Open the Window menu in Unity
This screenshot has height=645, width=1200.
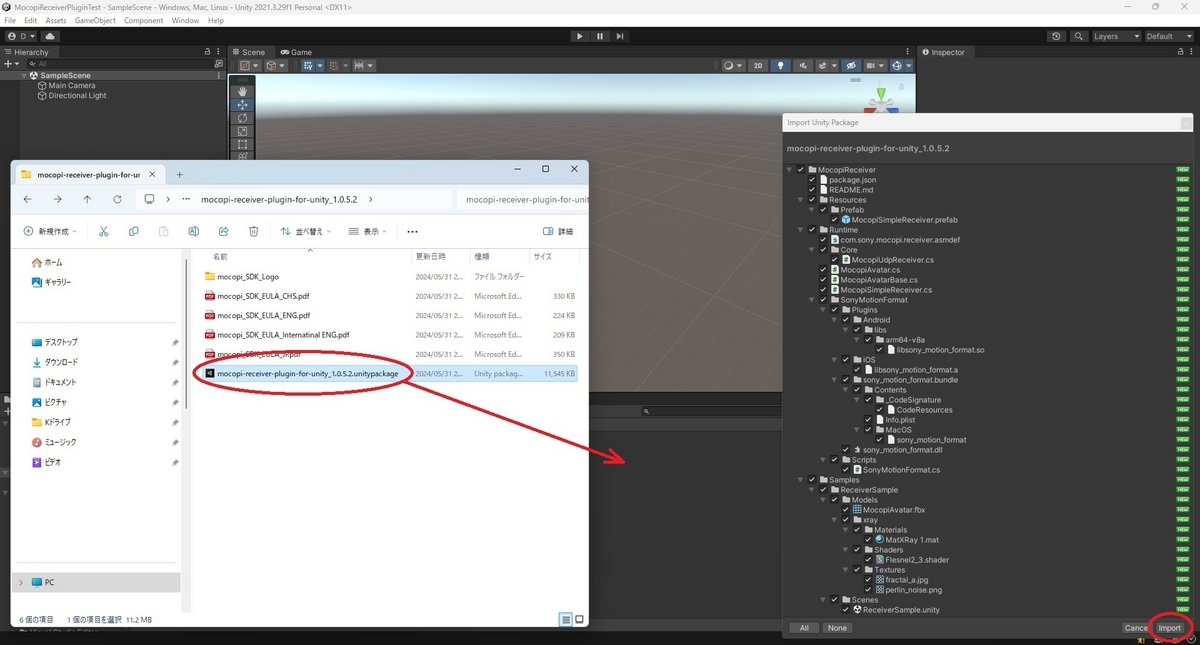coord(185,20)
